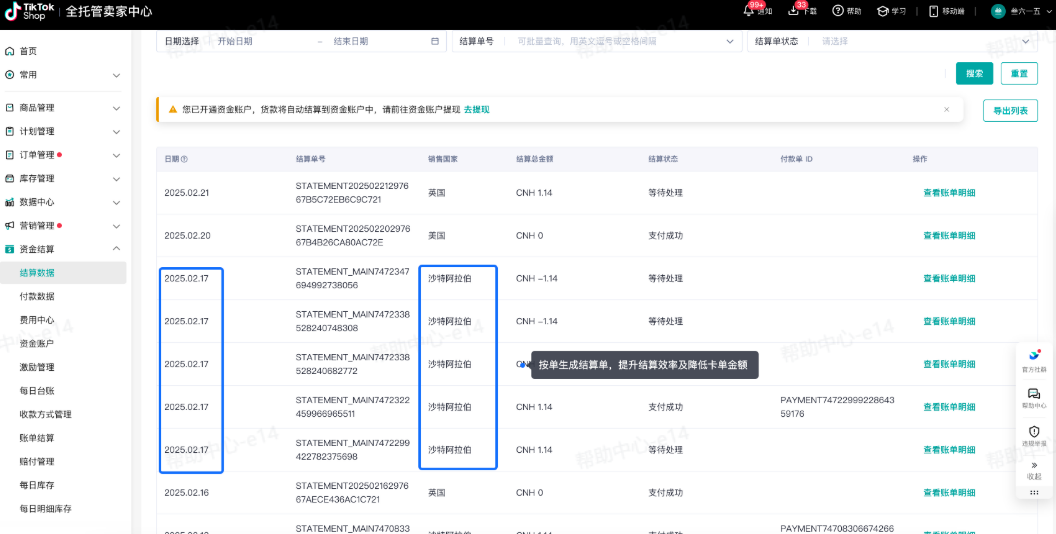Click the 库存管理 icon in sidebar
Image resolution: width=1056 pixels, height=534 pixels.
(x=9, y=178)
